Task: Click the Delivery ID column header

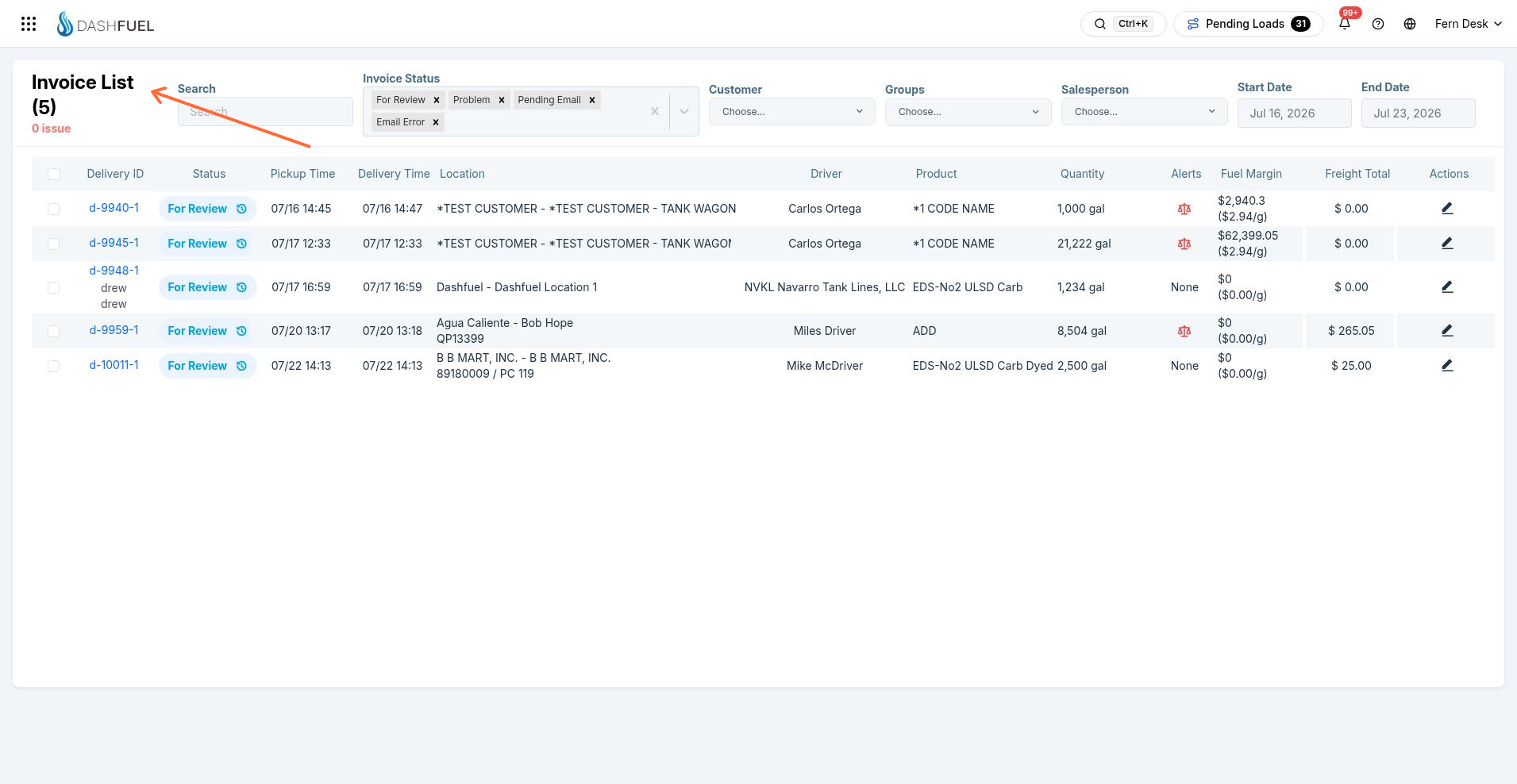Action: 115,174
